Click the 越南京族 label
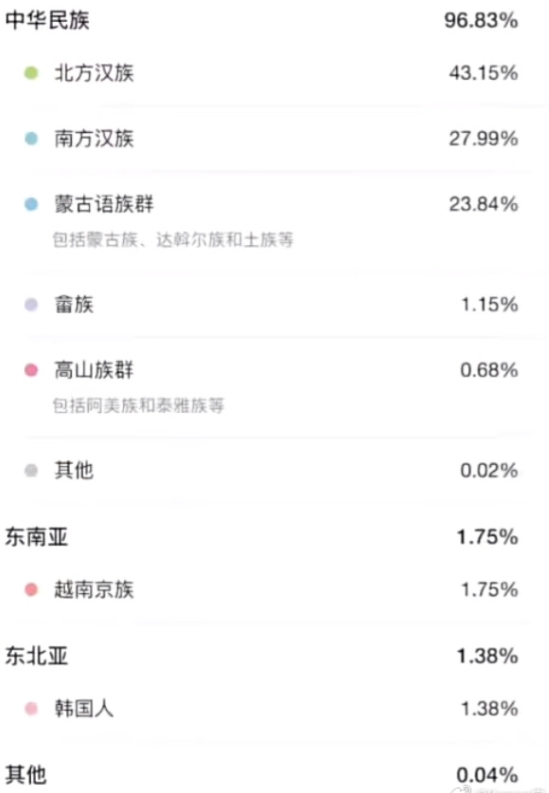 coord(94,590)
